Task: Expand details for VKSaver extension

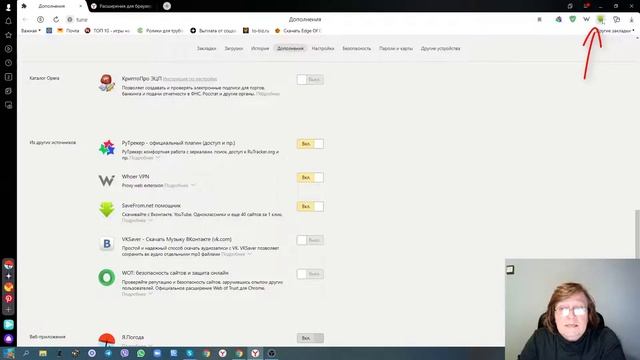Action: click(237, 254)
